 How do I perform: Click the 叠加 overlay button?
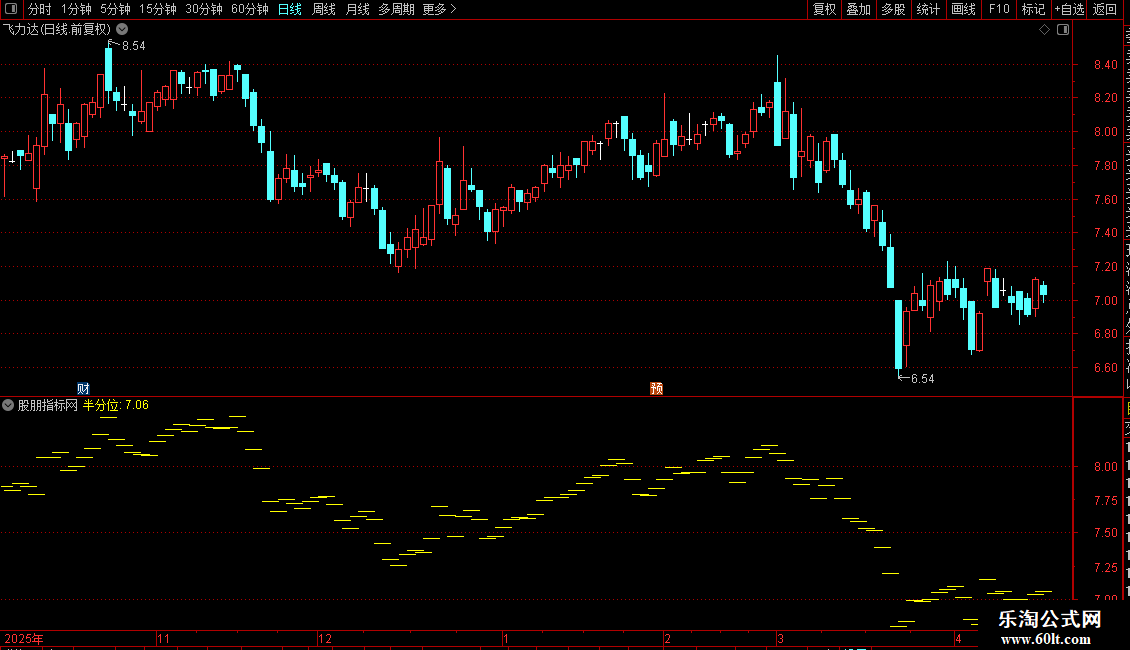pyautogui.click(x=859, y=9)
